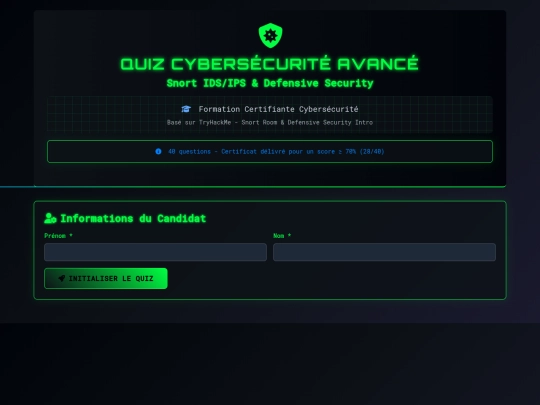Click the blue info circle icon
This screenshot has height=405, width=540.
(x=158, y=152)
